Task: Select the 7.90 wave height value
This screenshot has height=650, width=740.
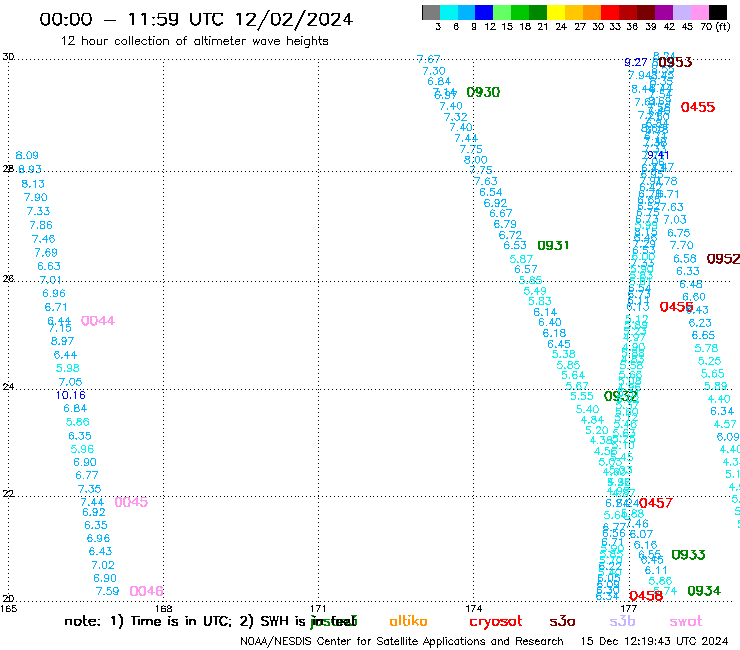Action: click(x=35, y=197)
